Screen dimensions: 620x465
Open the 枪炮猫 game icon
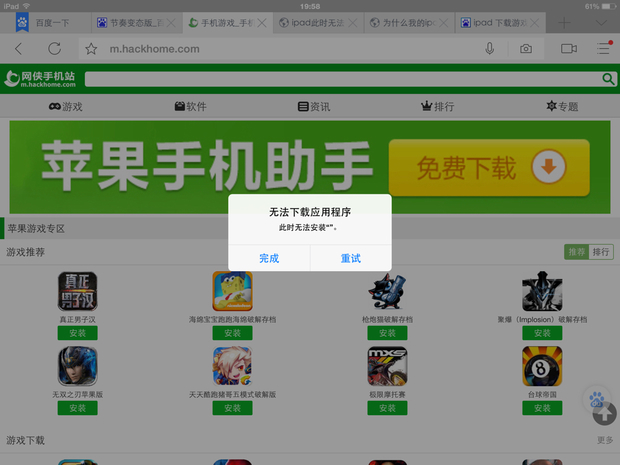pos(388,291)
